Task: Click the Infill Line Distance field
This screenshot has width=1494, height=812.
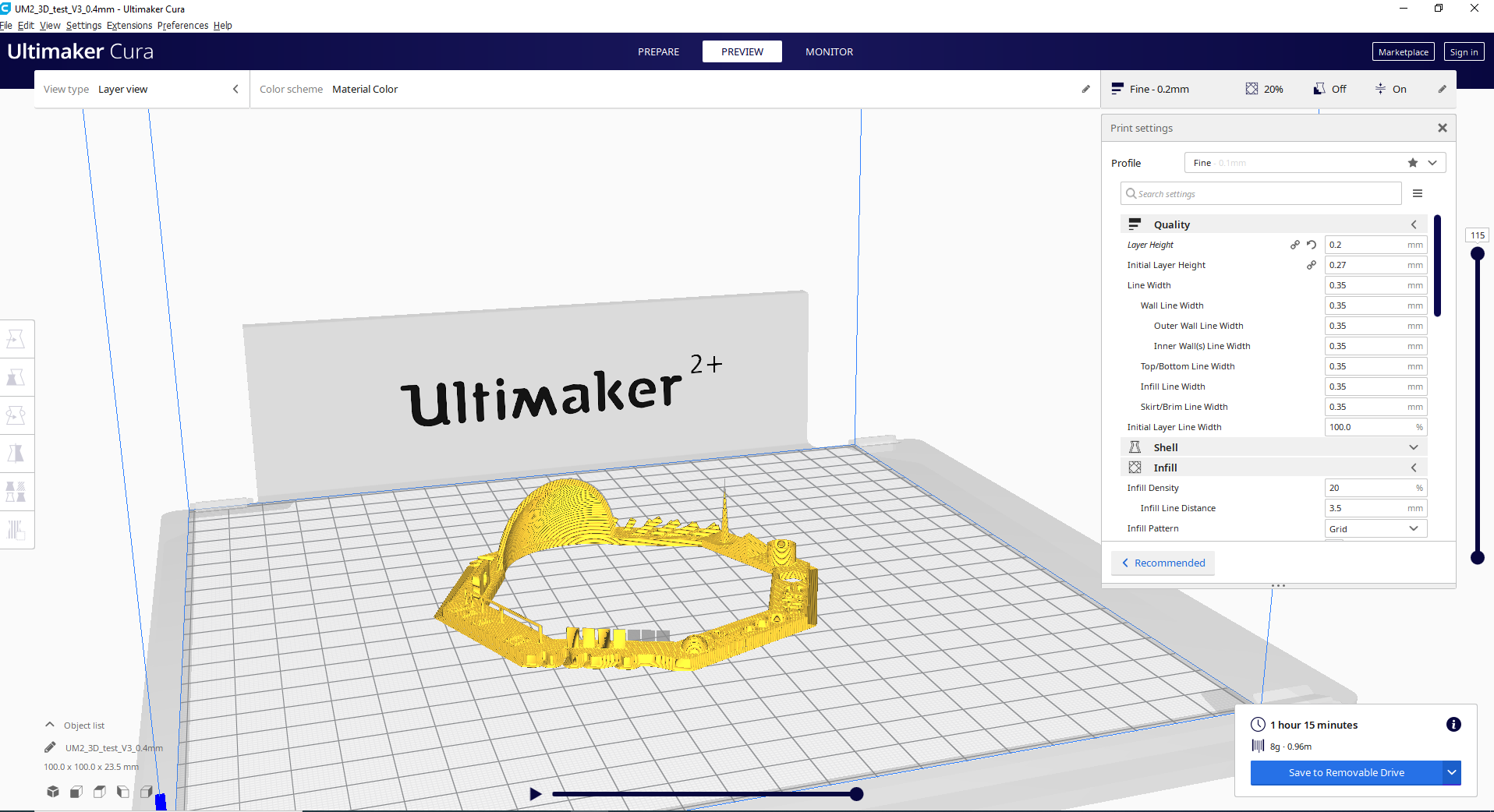Action: 1376,508
